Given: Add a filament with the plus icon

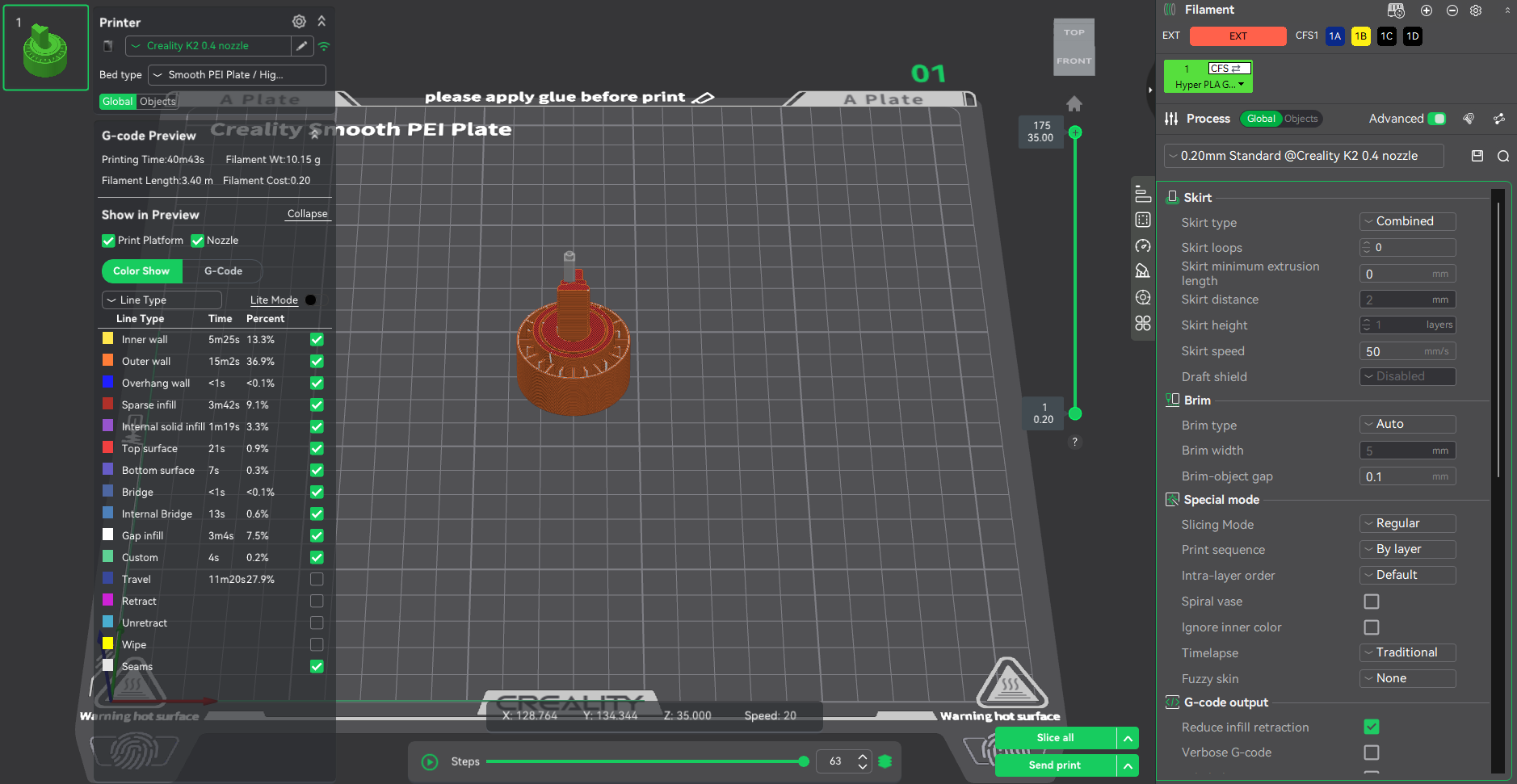Looking at the screenshot, I should [x=1427, y=10].
